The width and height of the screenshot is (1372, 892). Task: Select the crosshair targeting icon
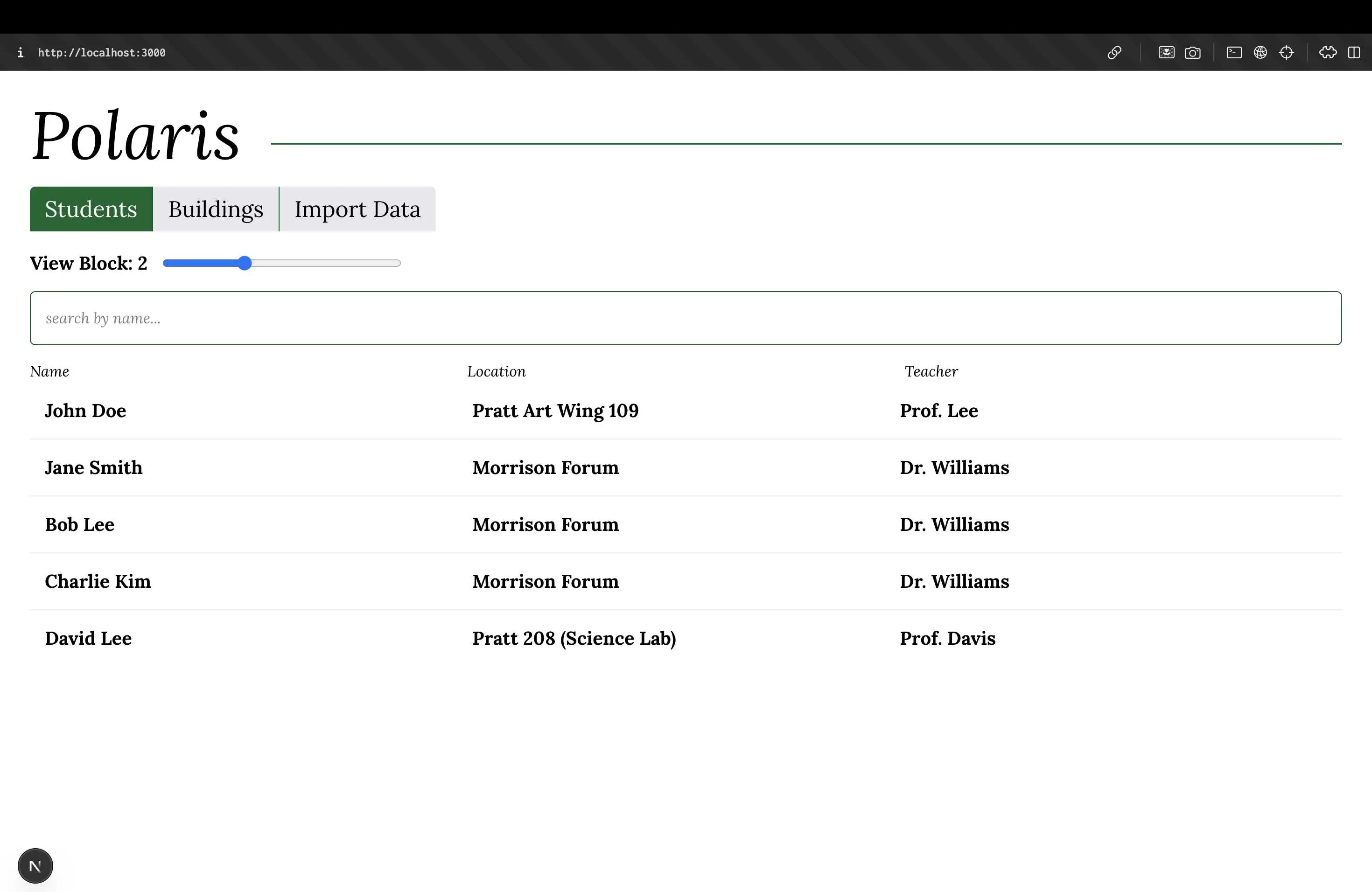1287,52
